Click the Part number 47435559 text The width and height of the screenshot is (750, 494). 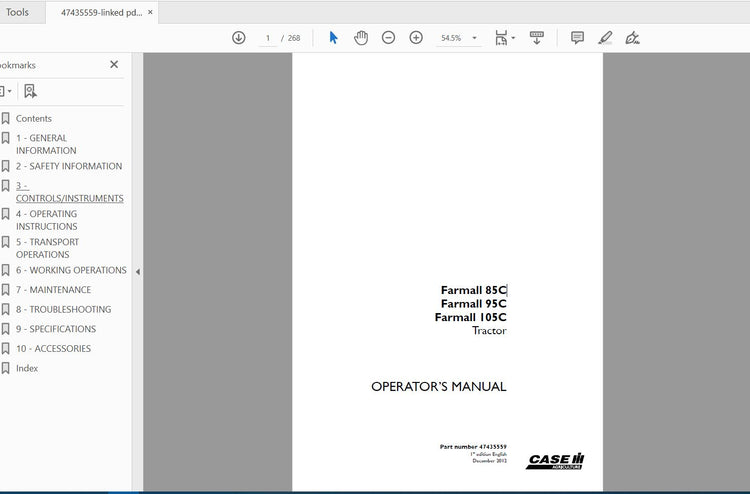[473, 447]
